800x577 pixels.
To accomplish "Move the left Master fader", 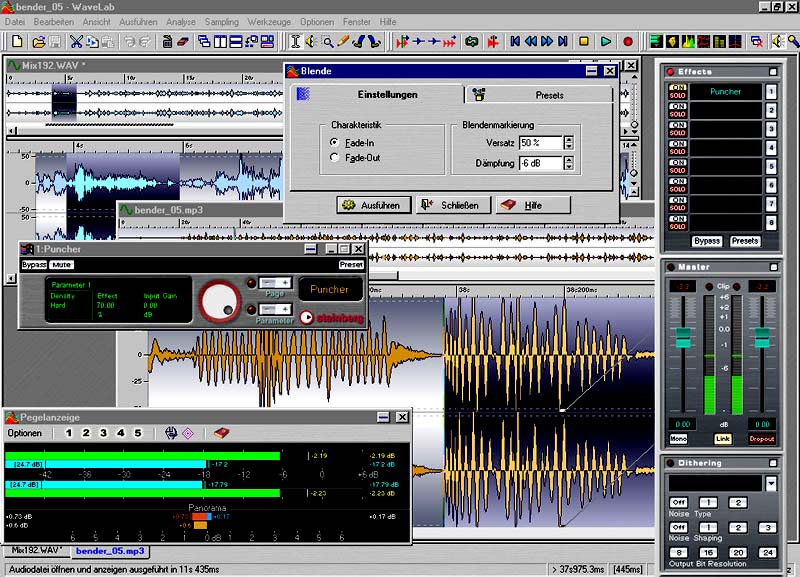I will pos(683,338).
